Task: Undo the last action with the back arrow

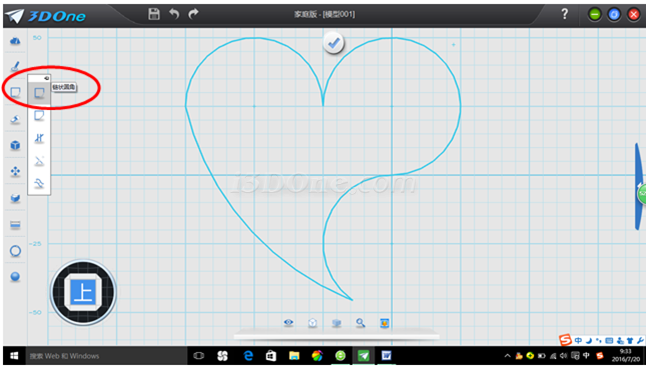Action: 174,14
